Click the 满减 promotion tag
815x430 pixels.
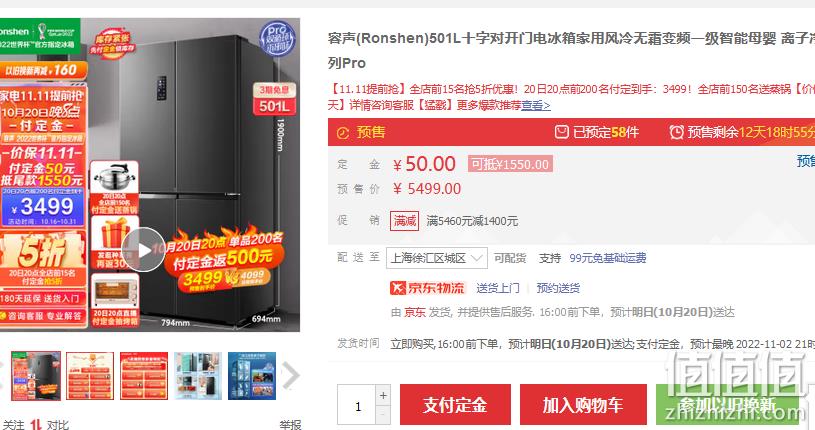click(x=404, y=221)
